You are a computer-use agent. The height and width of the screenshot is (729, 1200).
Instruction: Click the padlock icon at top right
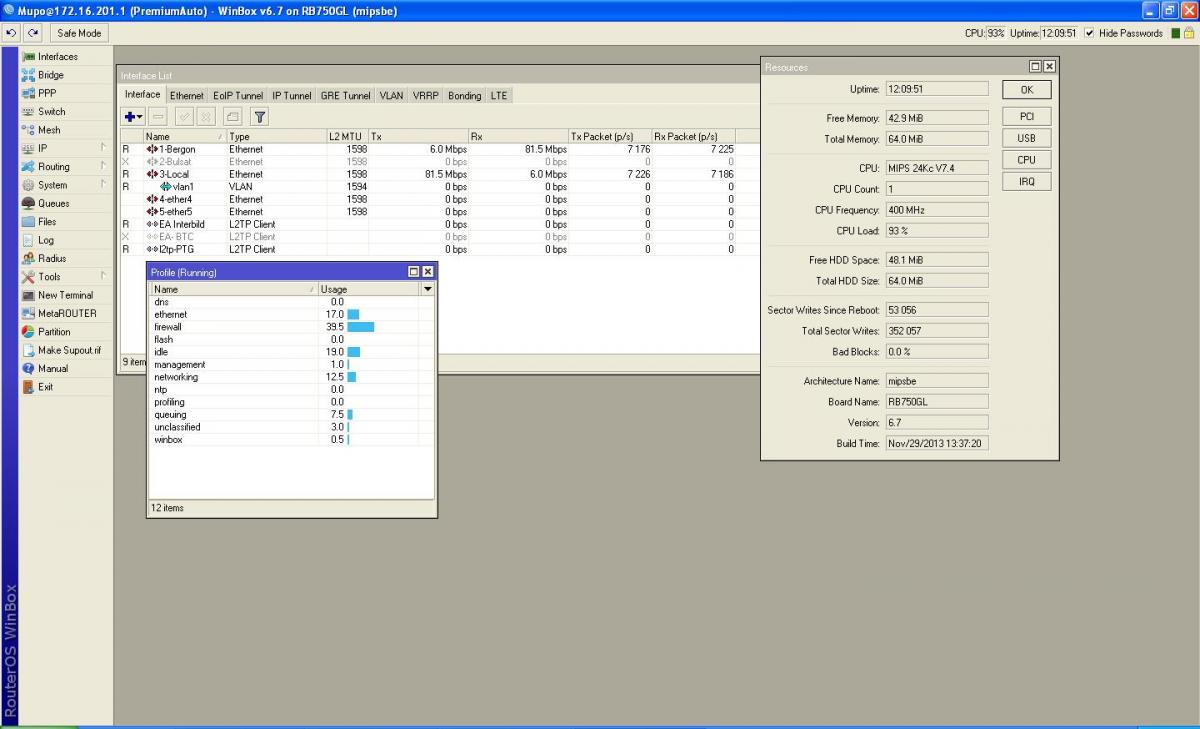pos(1190,33)
